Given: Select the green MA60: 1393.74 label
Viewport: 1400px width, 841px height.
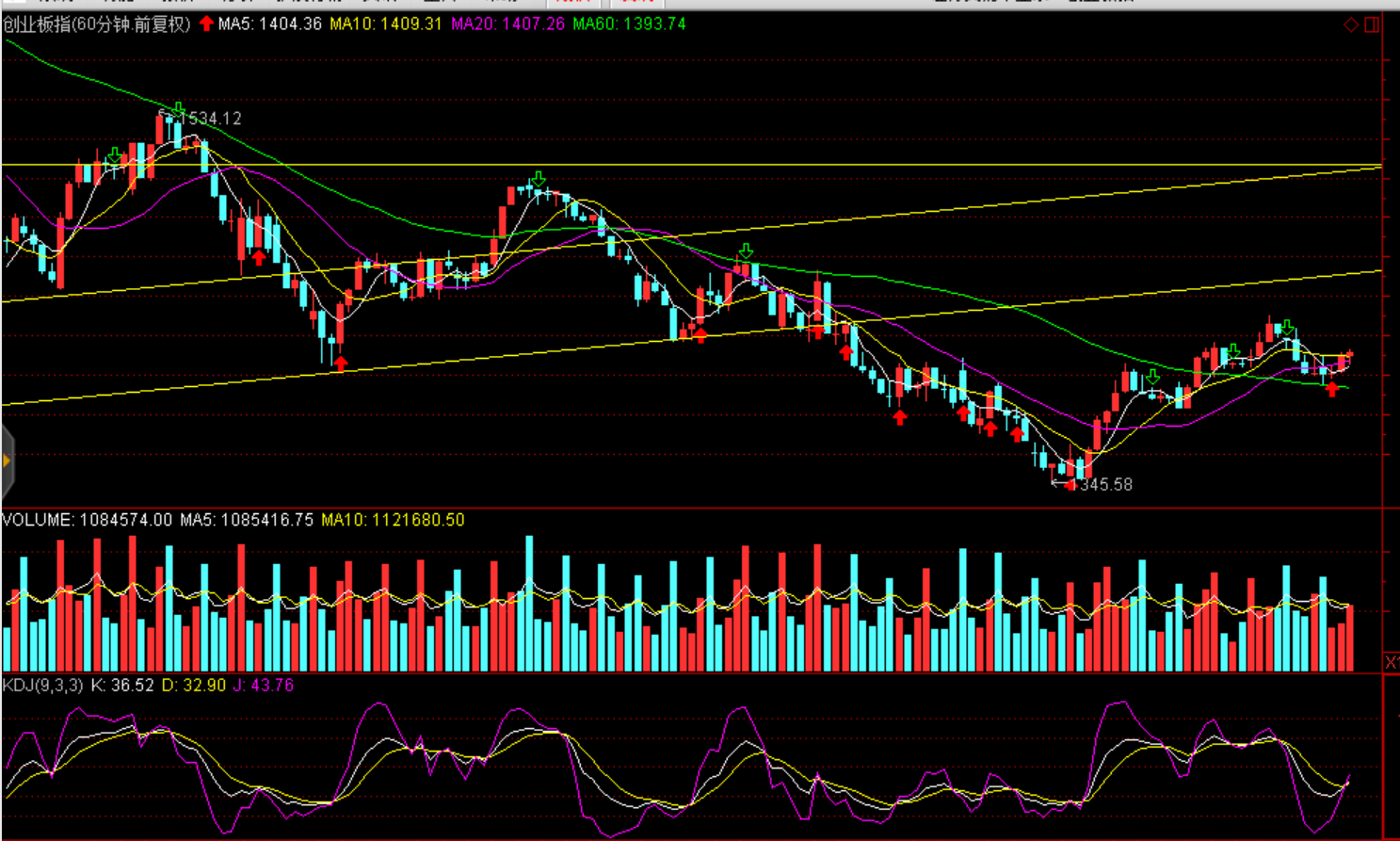Looking at the screenshot, I should coord(629,24).
